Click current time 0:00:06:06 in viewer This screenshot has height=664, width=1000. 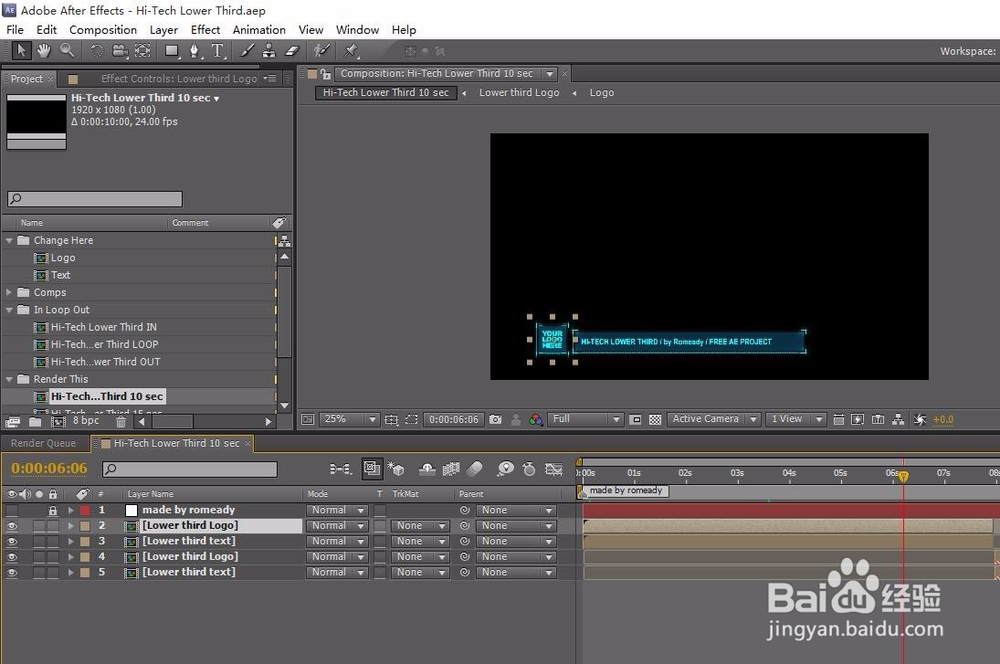pyautogui.click(x=453, y=419)
